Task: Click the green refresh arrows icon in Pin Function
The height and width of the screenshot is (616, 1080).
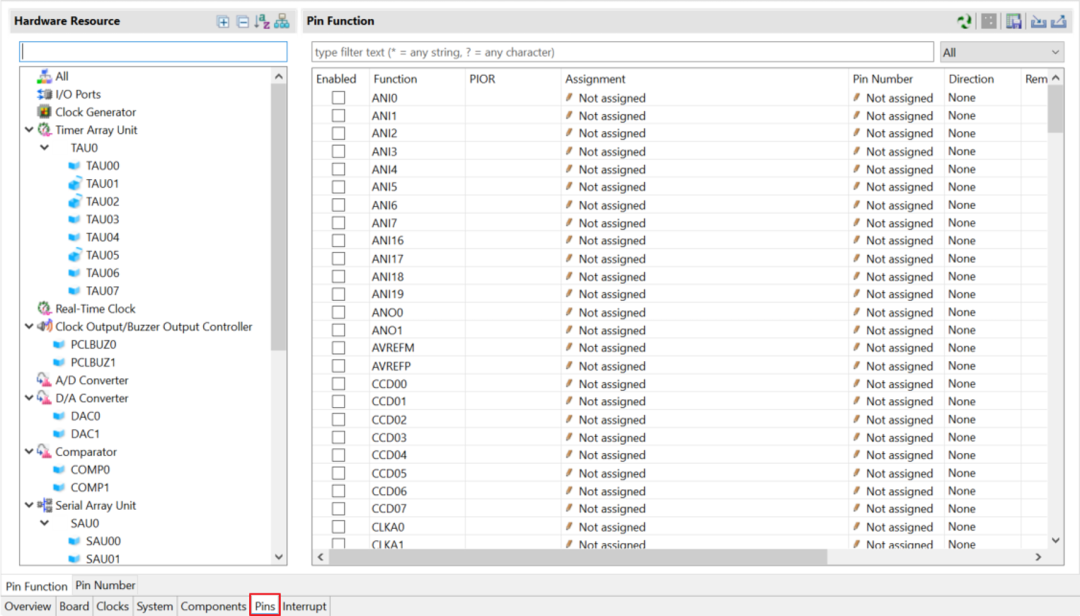Action: click(x=965, y=21)
